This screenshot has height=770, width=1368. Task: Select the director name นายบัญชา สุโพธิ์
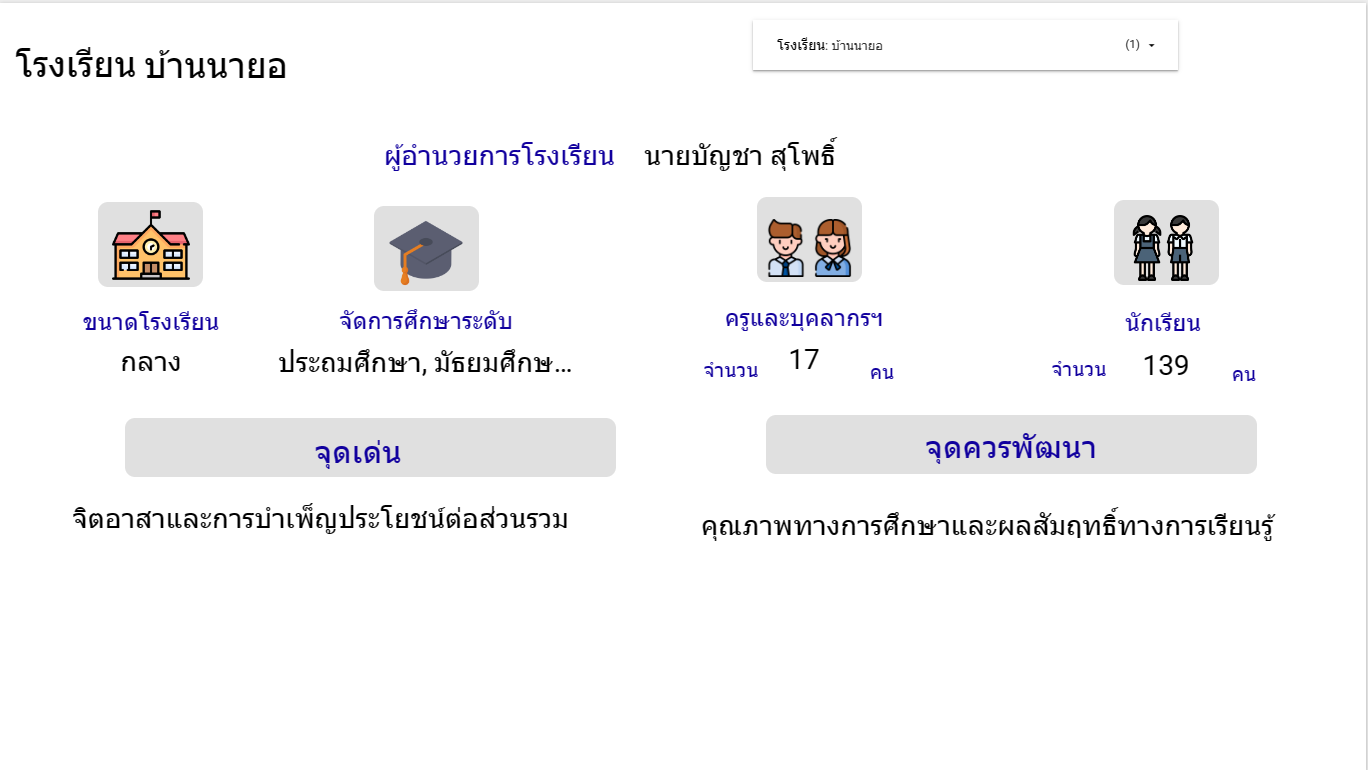click(x=740, y=157)
